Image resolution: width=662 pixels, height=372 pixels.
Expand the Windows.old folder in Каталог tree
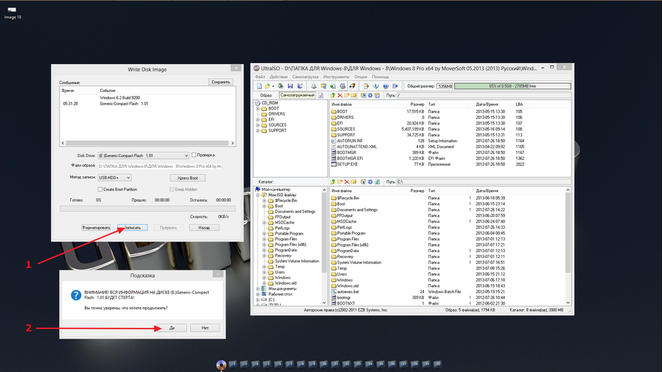pos(265,283)
